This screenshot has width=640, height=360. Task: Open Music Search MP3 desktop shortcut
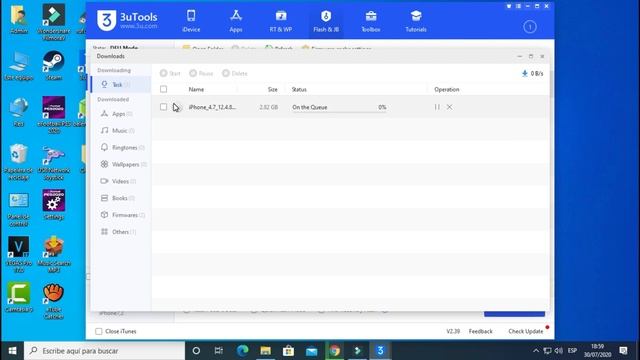(x=53, y=255)
